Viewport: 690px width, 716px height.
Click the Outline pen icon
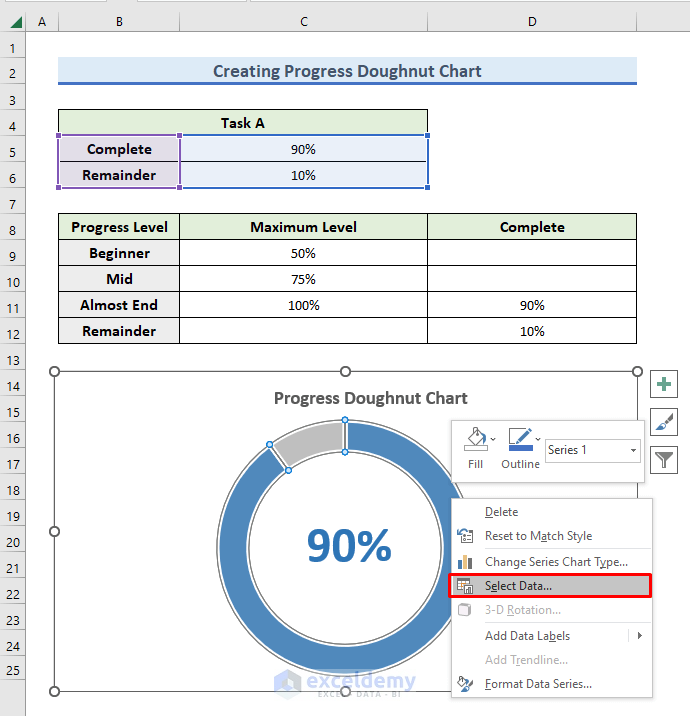tap(520, 439)
